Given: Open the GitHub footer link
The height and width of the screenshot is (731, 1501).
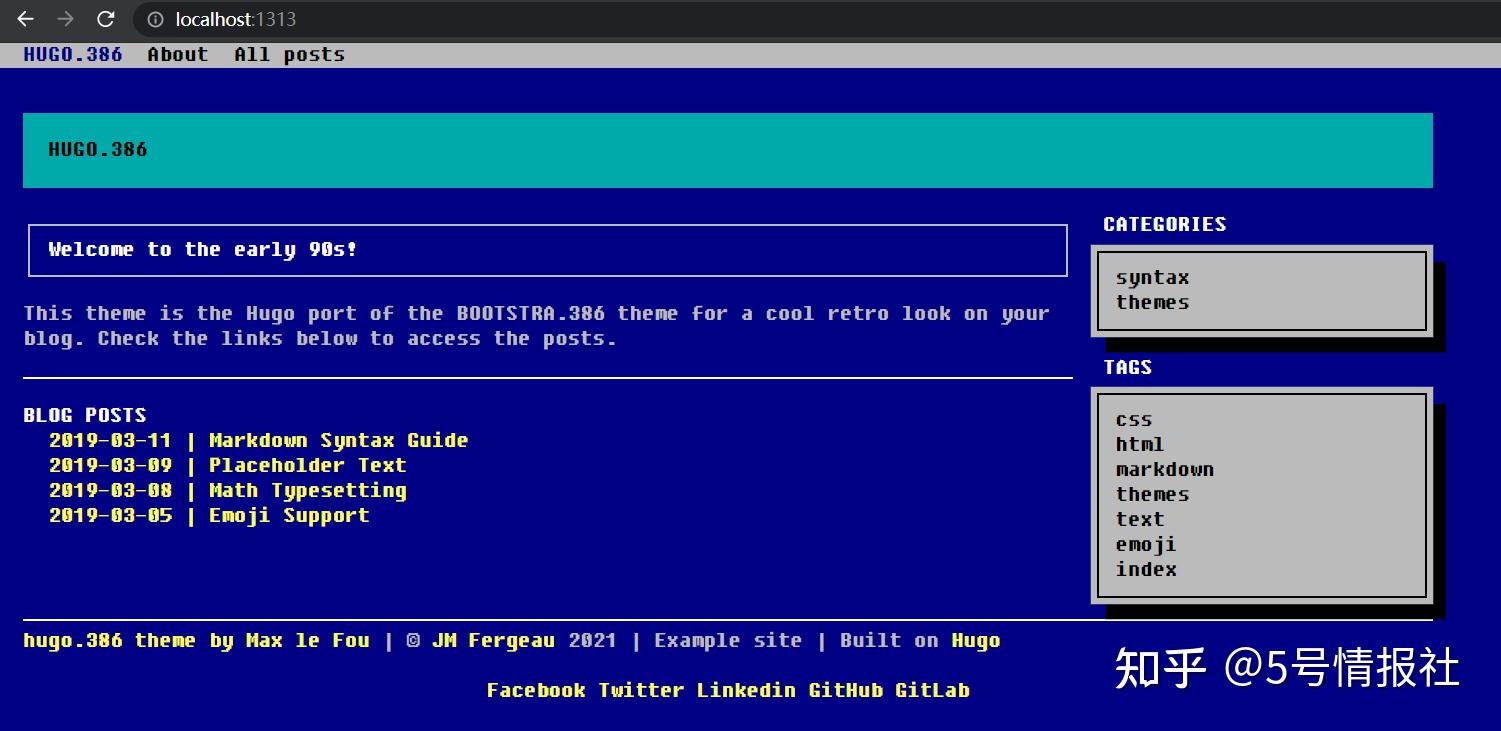Looking at the screenshot, I should tap(845, 691).
